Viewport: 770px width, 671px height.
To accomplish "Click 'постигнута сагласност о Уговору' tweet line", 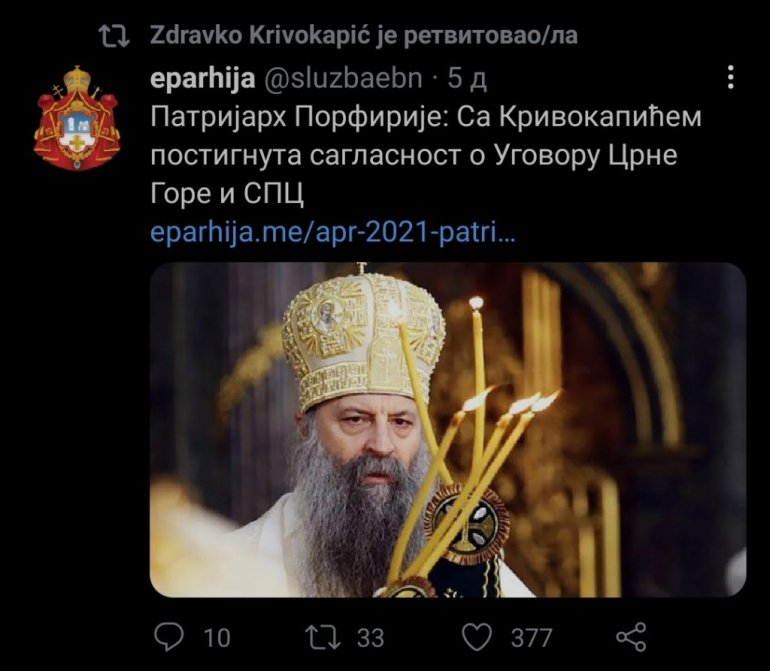I will [375, 156].
